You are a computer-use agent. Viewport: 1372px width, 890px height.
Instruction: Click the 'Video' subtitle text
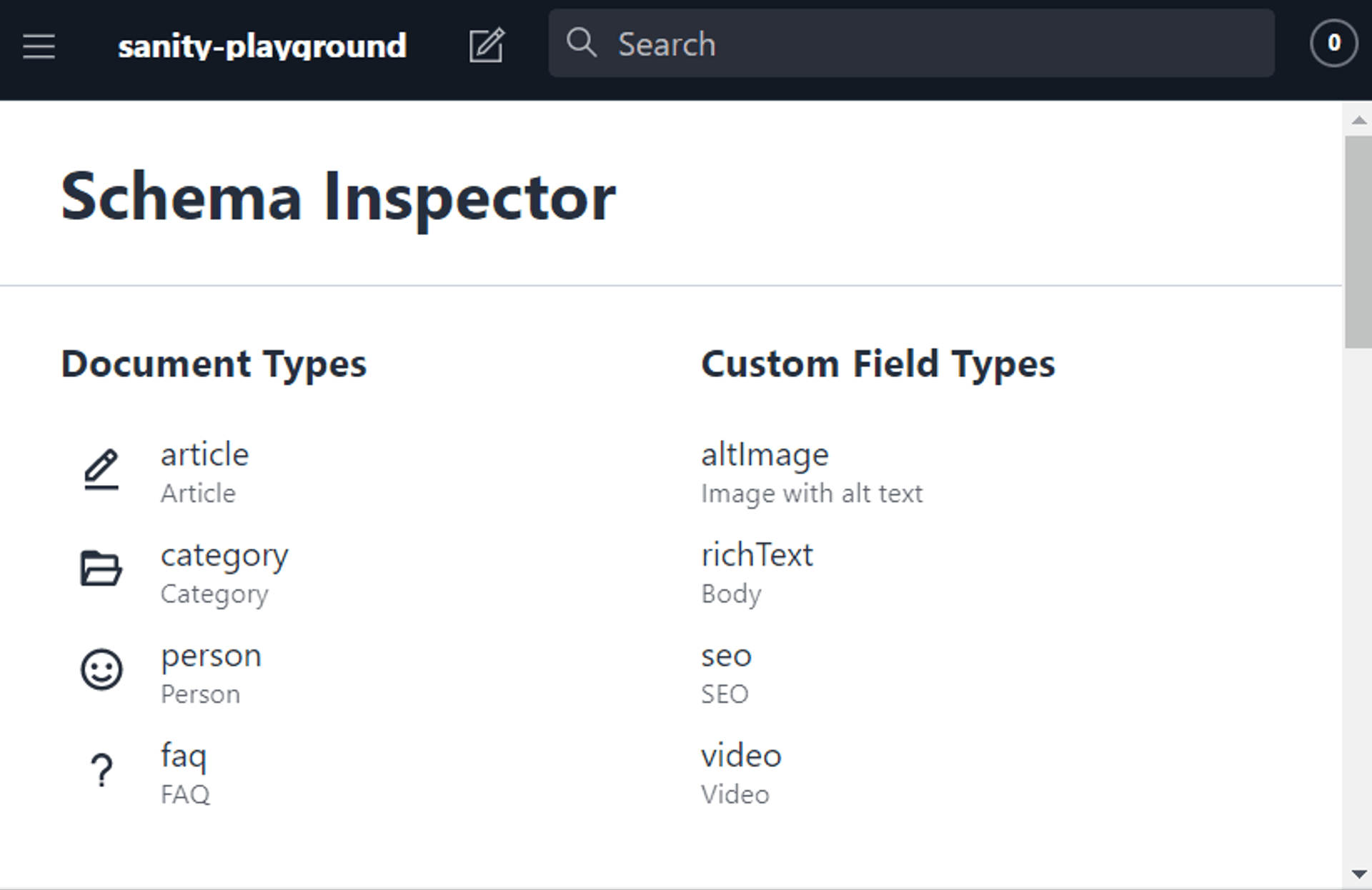tap(735, 794)
